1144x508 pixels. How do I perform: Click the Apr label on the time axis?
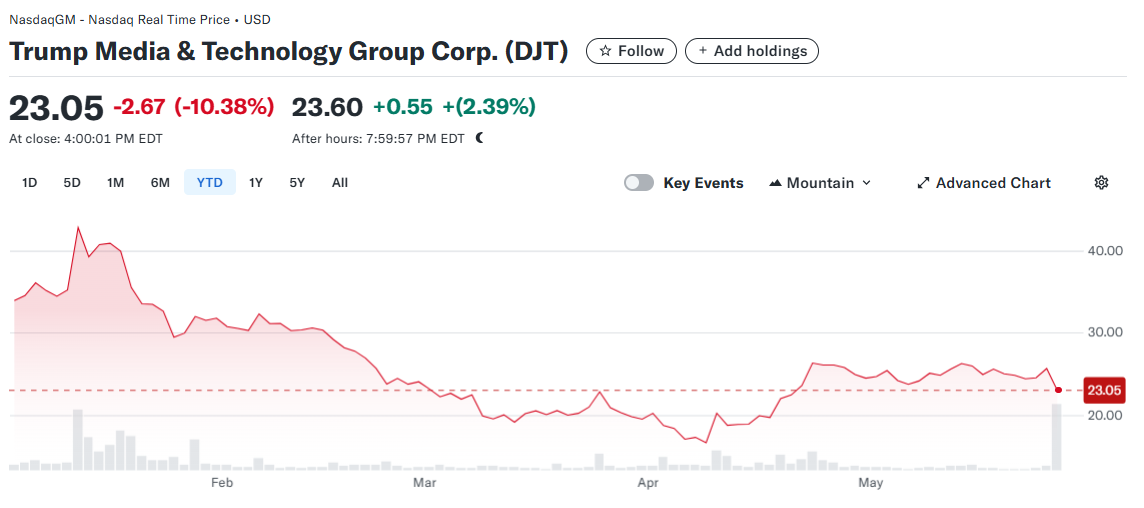pyautogui.click(x=648, y=483)
